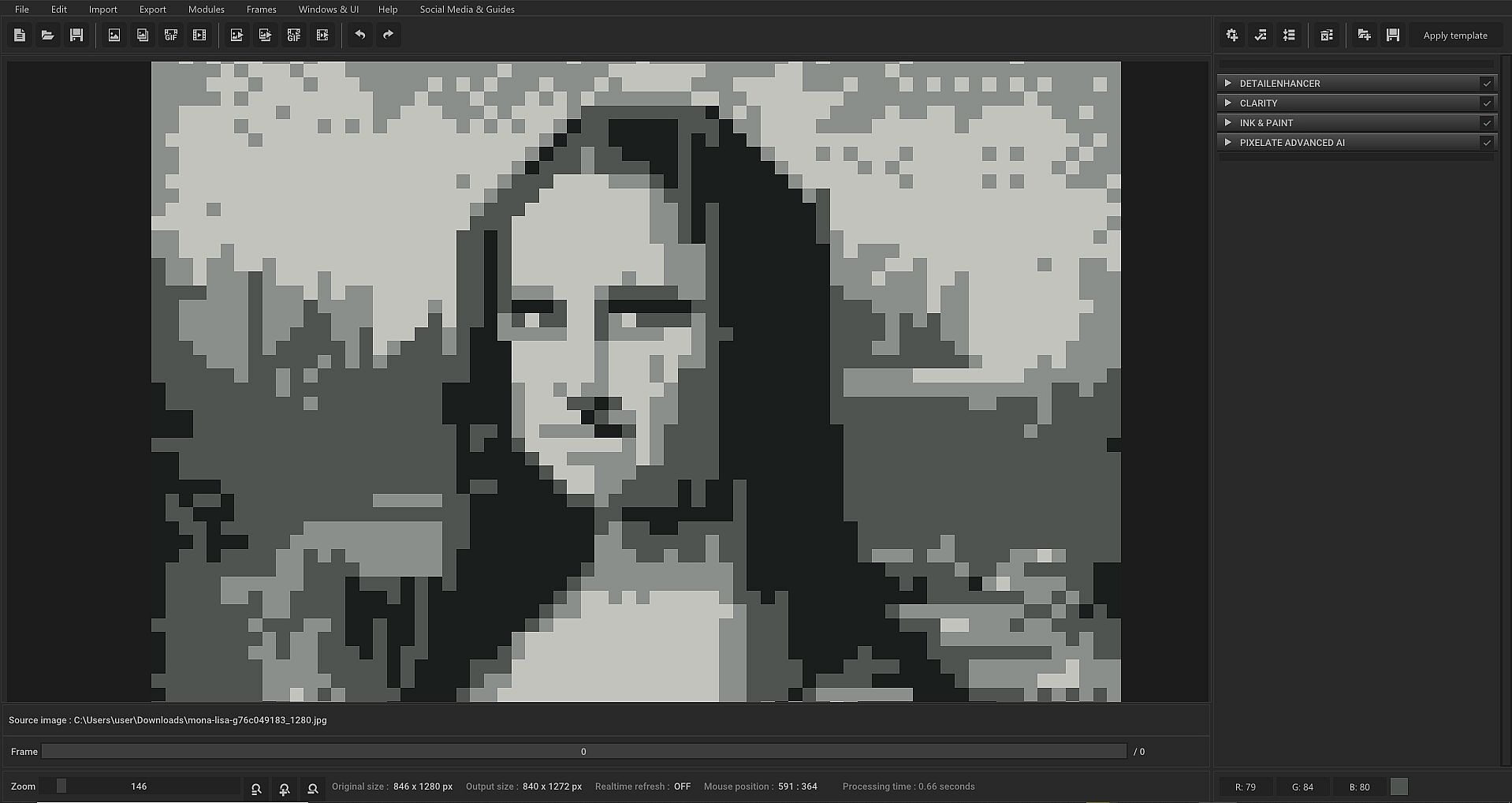Click the Zoom slider showing 146
1512x803 pixels.
(140, 786)
